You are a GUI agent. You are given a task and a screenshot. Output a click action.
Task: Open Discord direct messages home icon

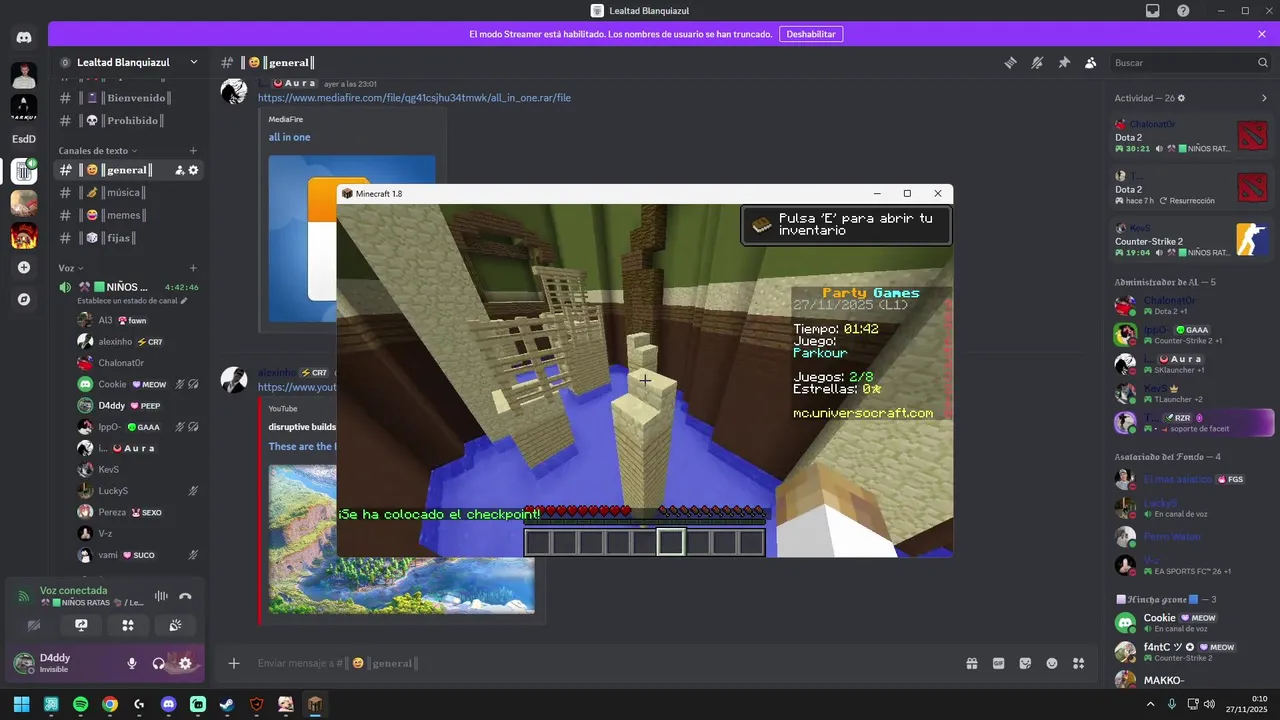tap(24, 37)
